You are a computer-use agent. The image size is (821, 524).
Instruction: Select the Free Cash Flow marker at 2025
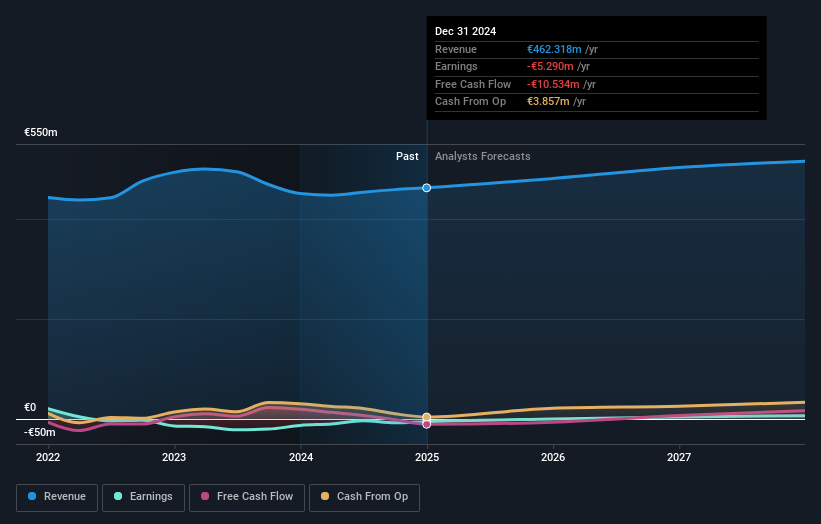tap(427, 424)
